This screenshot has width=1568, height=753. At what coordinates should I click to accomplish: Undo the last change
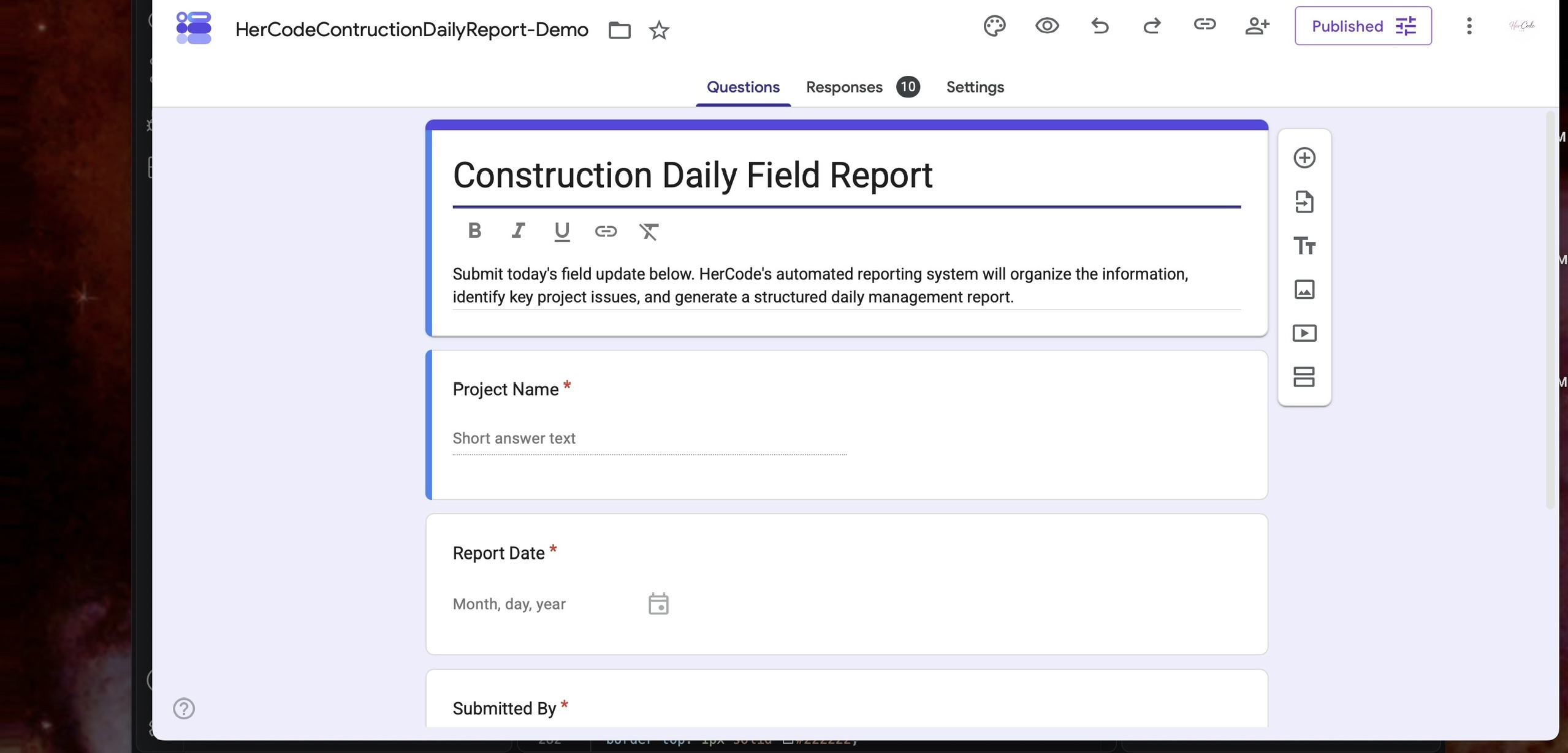click(x=1100, y=26)
